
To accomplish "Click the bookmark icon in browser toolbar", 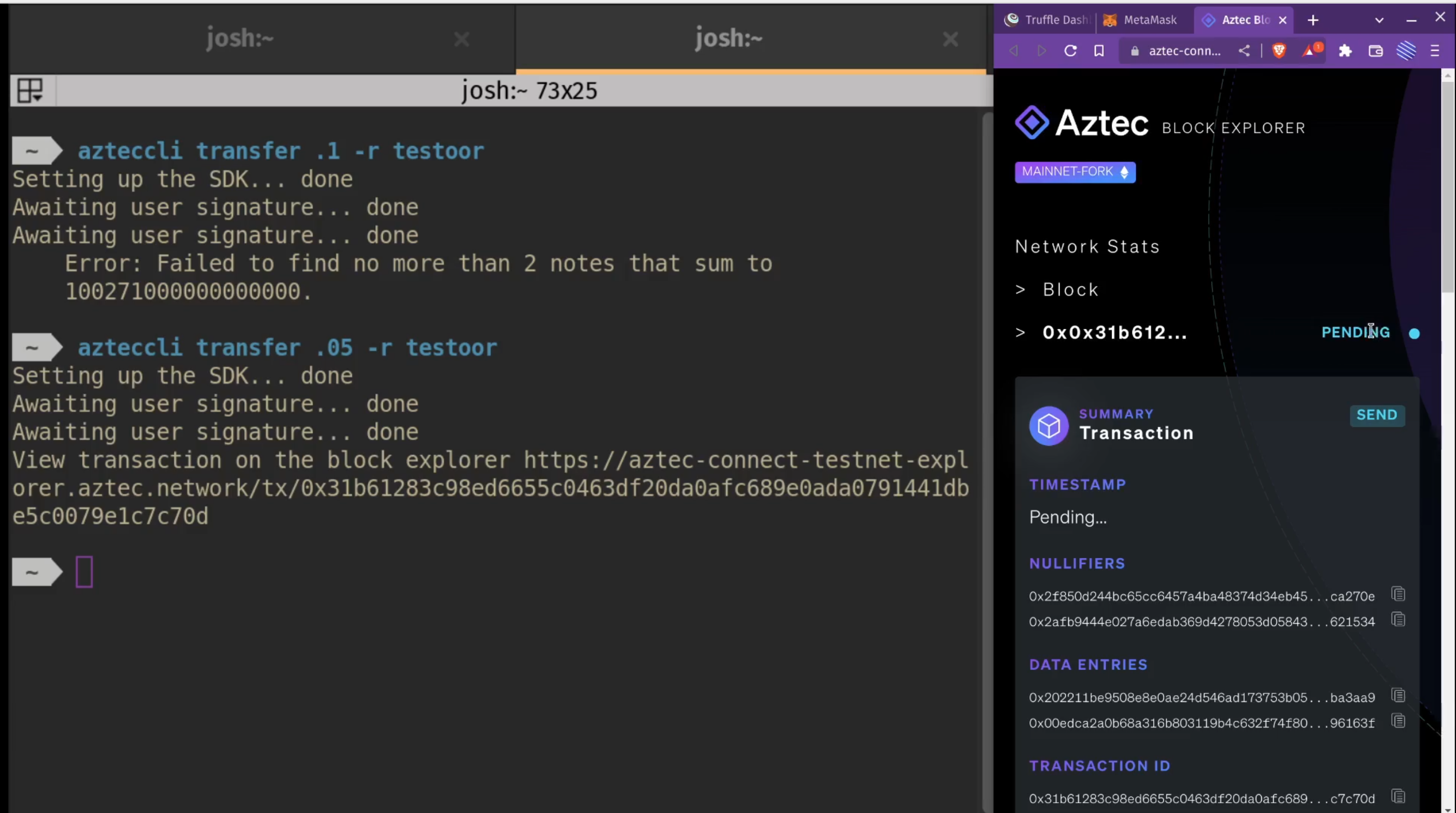I will [1099, 51].
